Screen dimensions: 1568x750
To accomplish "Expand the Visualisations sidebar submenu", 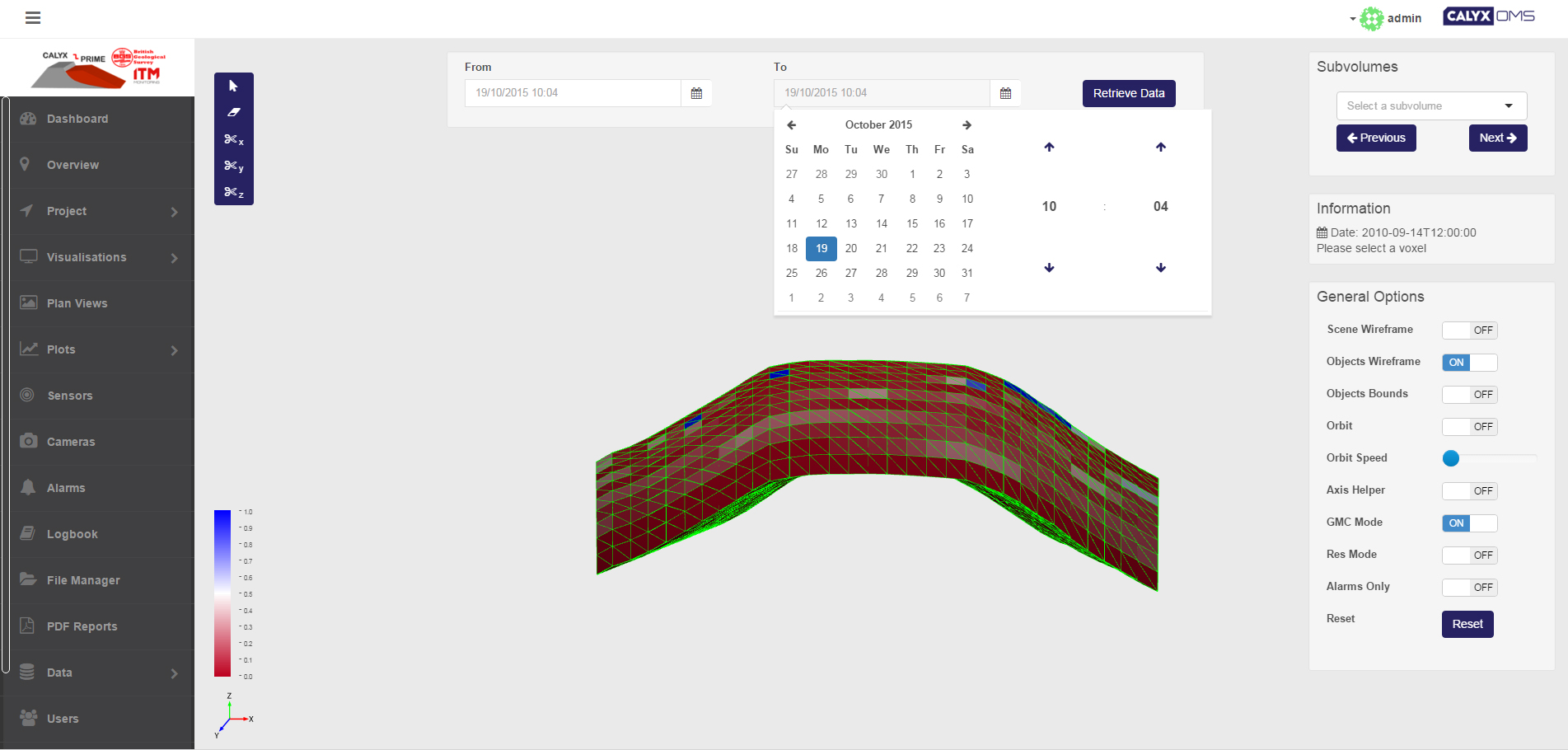I will (x=99, y=257).
